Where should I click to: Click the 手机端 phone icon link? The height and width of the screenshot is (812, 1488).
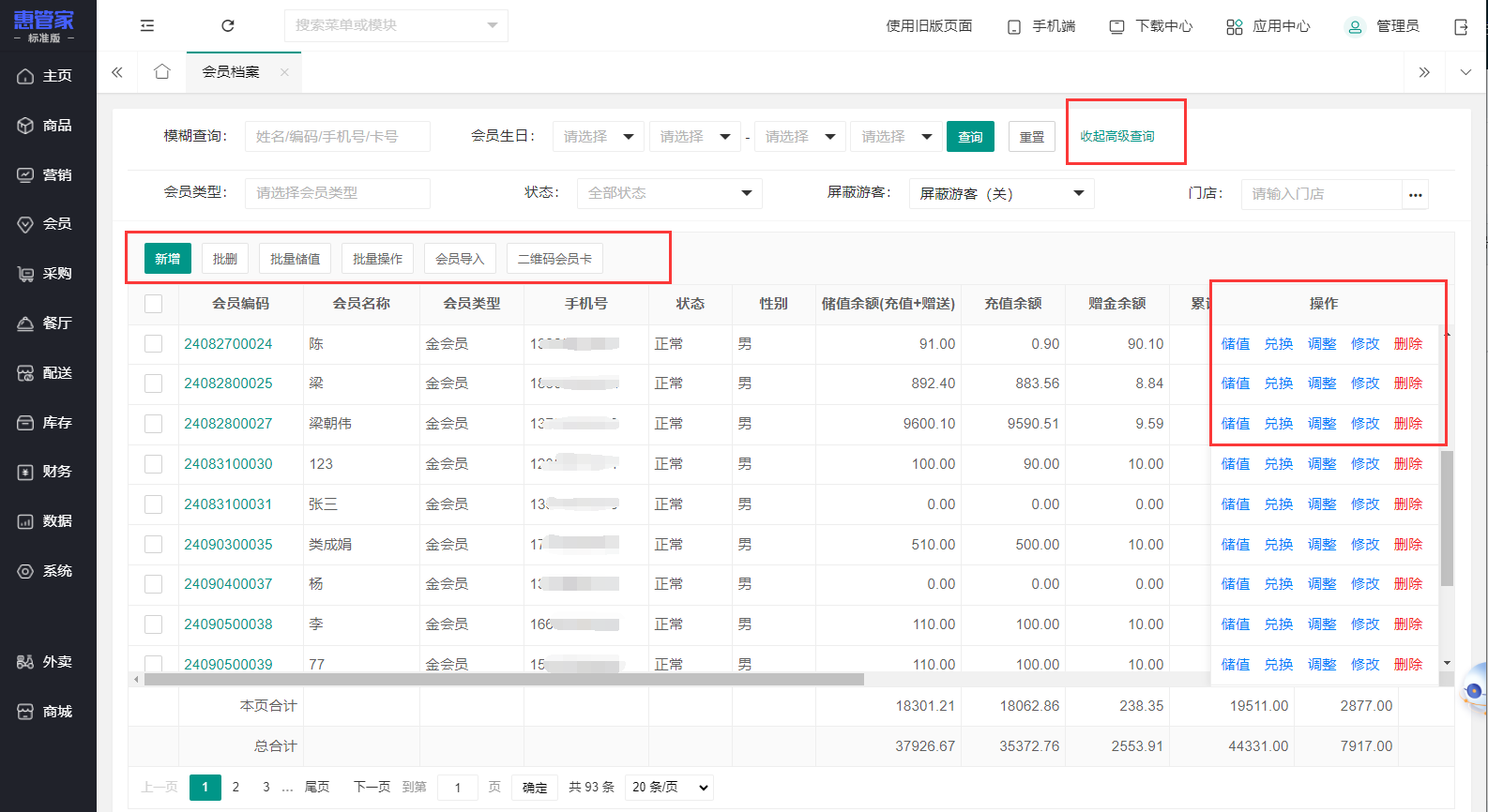[1040, 26]
